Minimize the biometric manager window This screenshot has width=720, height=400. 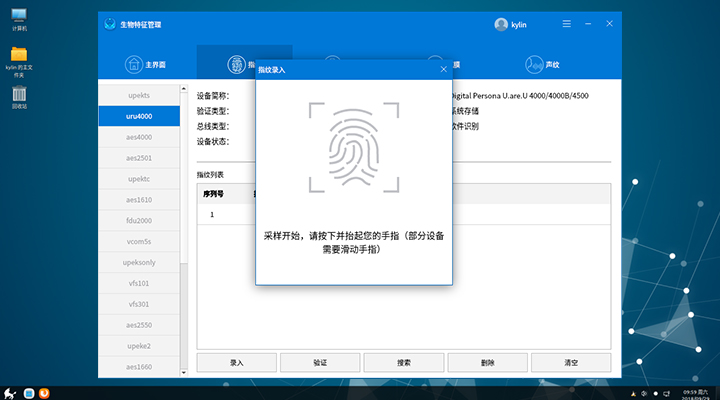588,23
